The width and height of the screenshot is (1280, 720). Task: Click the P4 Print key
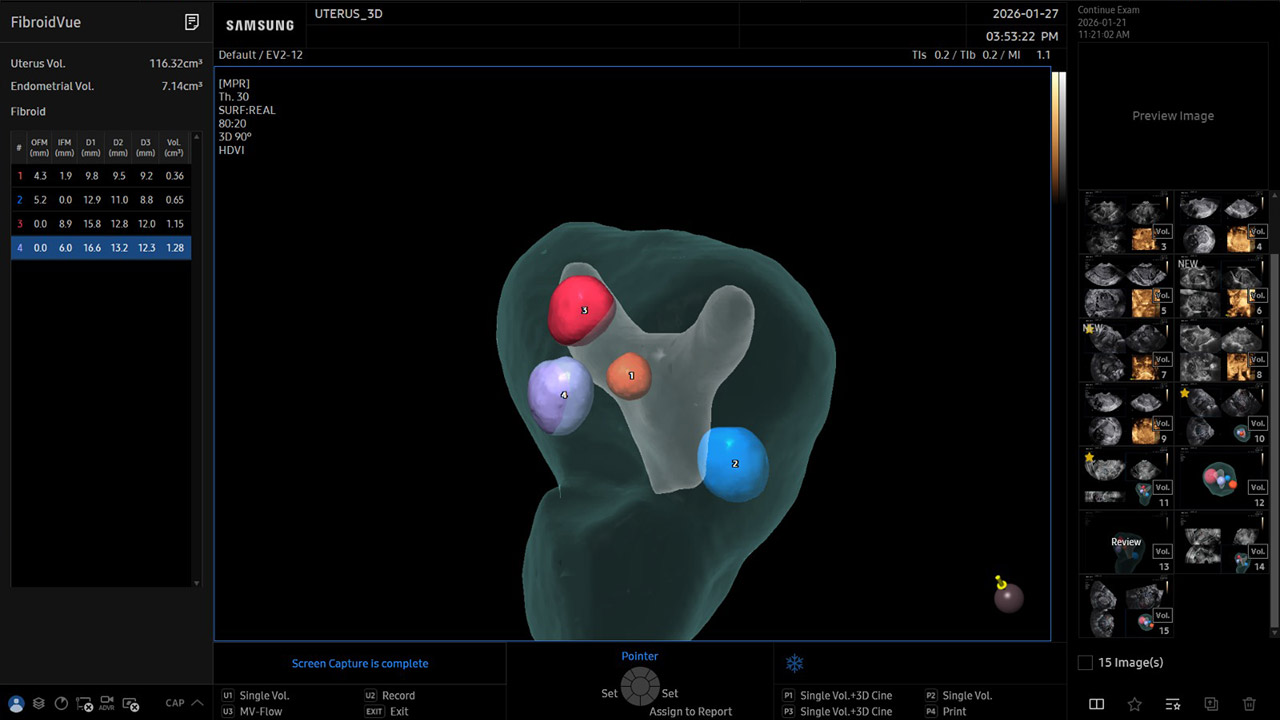point(946,711)
